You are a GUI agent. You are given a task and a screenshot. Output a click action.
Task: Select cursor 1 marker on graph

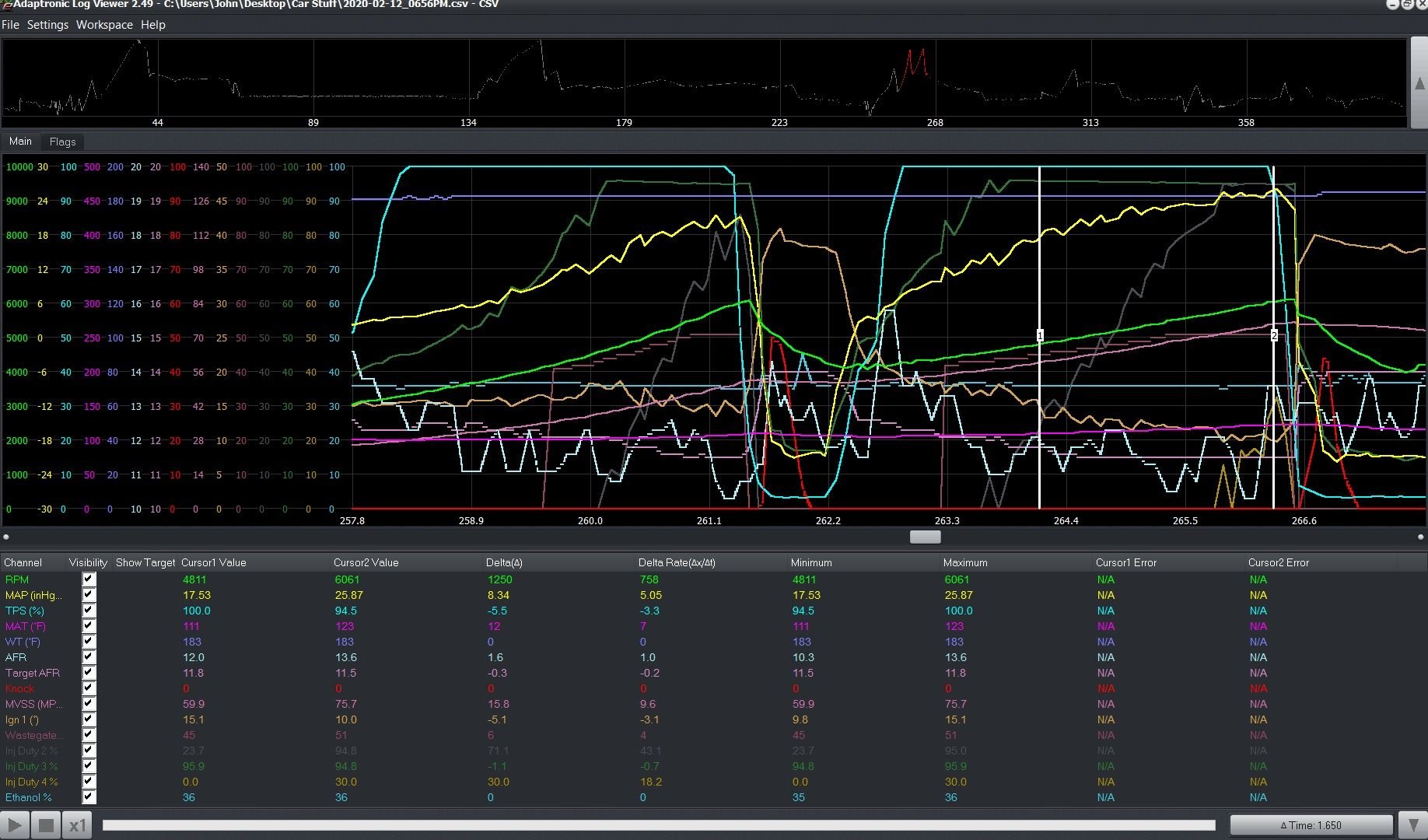pos(1040,335)
